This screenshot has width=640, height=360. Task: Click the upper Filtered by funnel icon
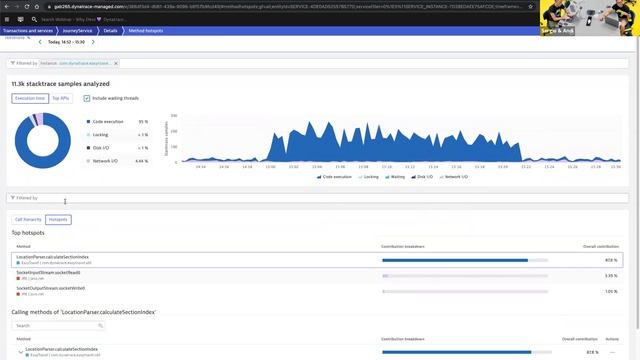pos(13,63)
